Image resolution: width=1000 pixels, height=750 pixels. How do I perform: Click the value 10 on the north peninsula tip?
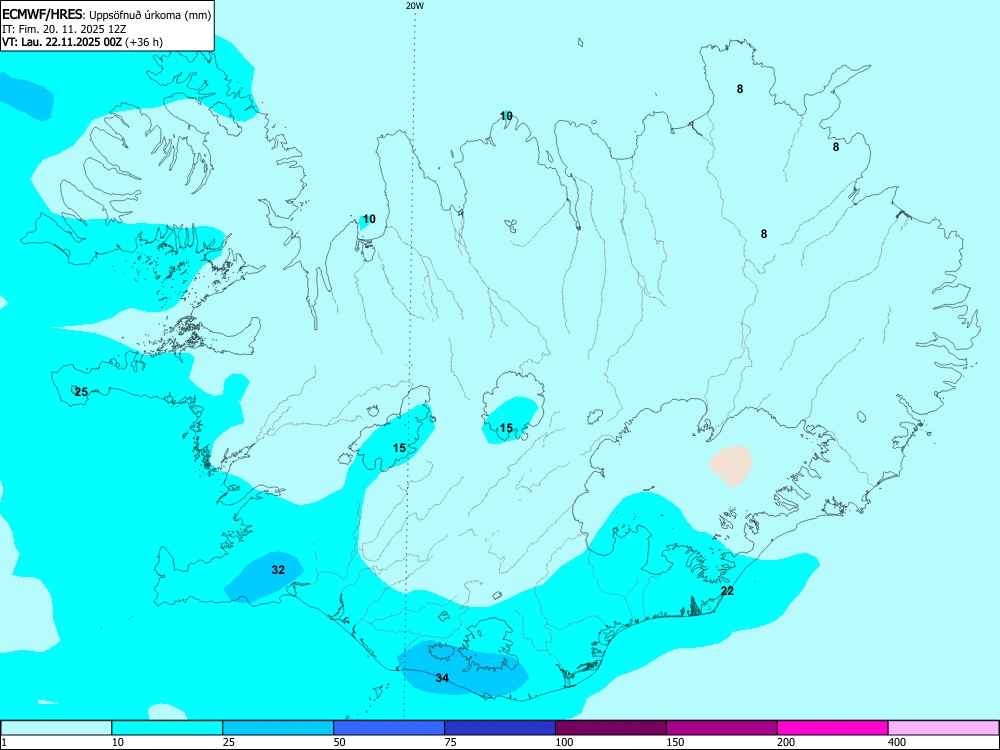[506, 116]
